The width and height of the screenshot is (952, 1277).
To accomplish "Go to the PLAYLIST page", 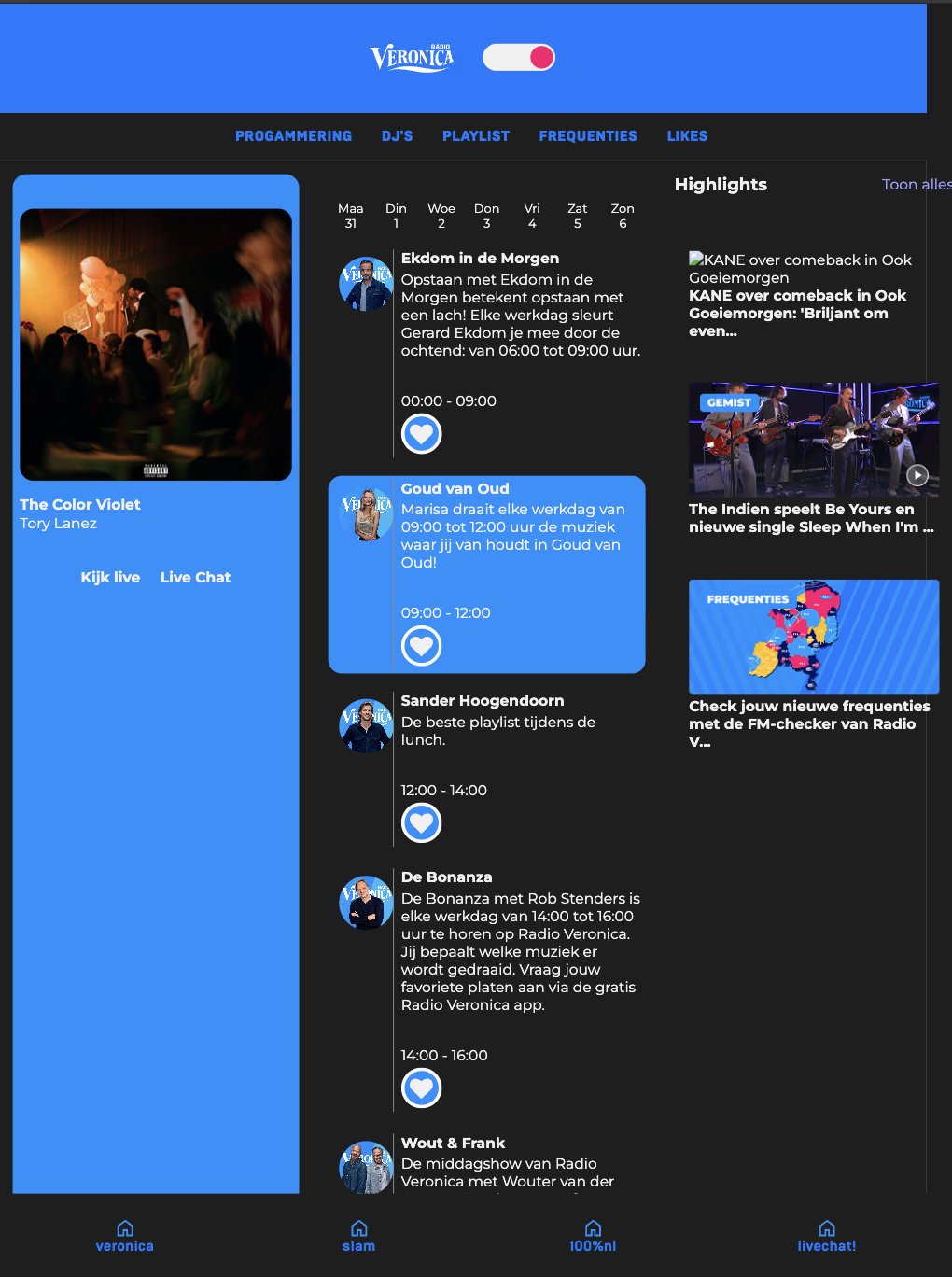I will 476,136.
